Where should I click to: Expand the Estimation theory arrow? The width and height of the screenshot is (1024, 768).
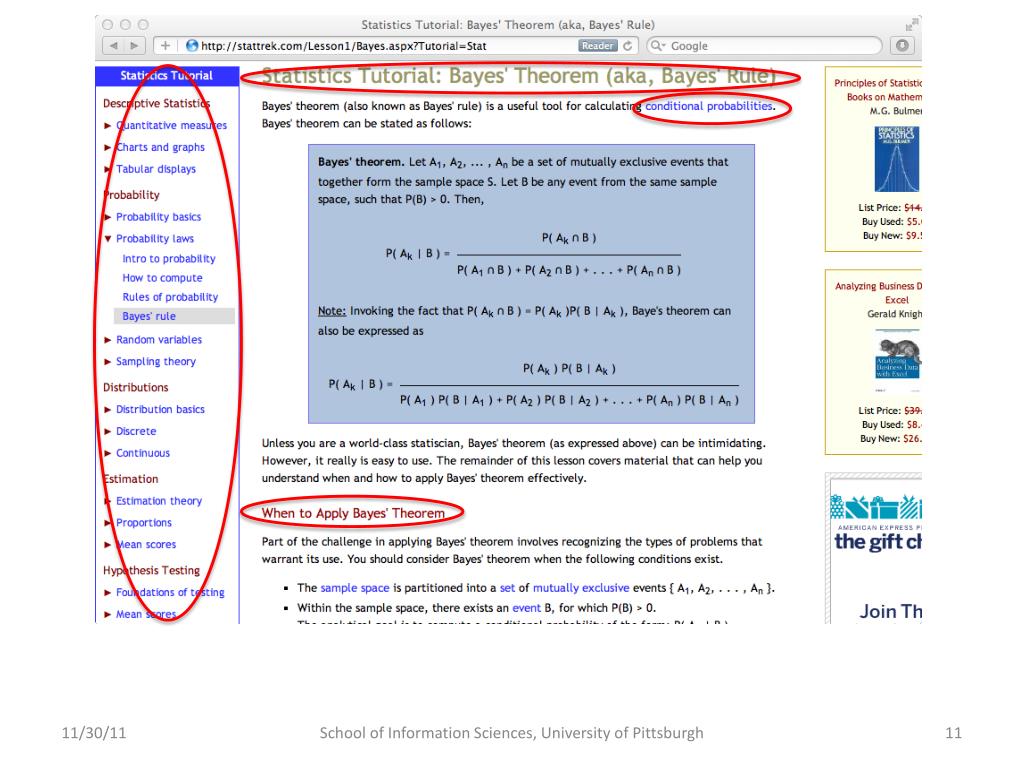108,501
